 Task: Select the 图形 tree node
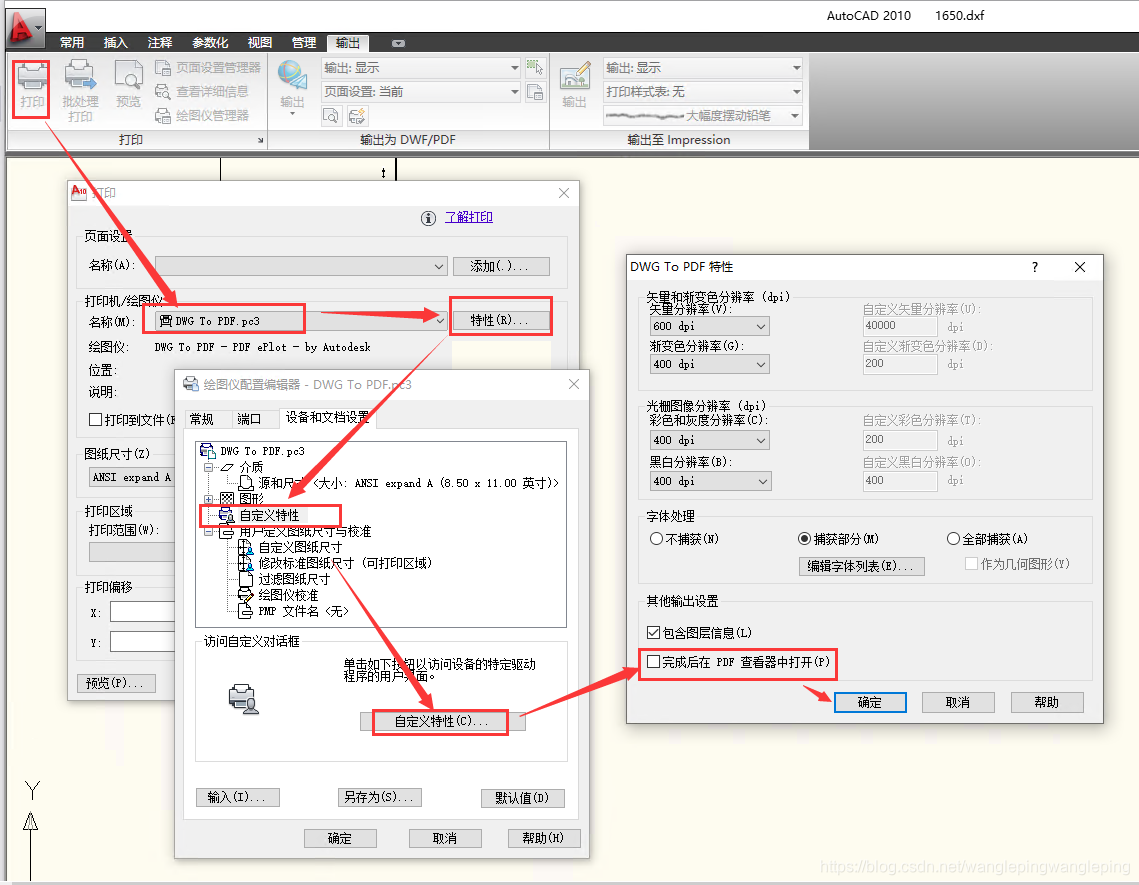(243, 498)
